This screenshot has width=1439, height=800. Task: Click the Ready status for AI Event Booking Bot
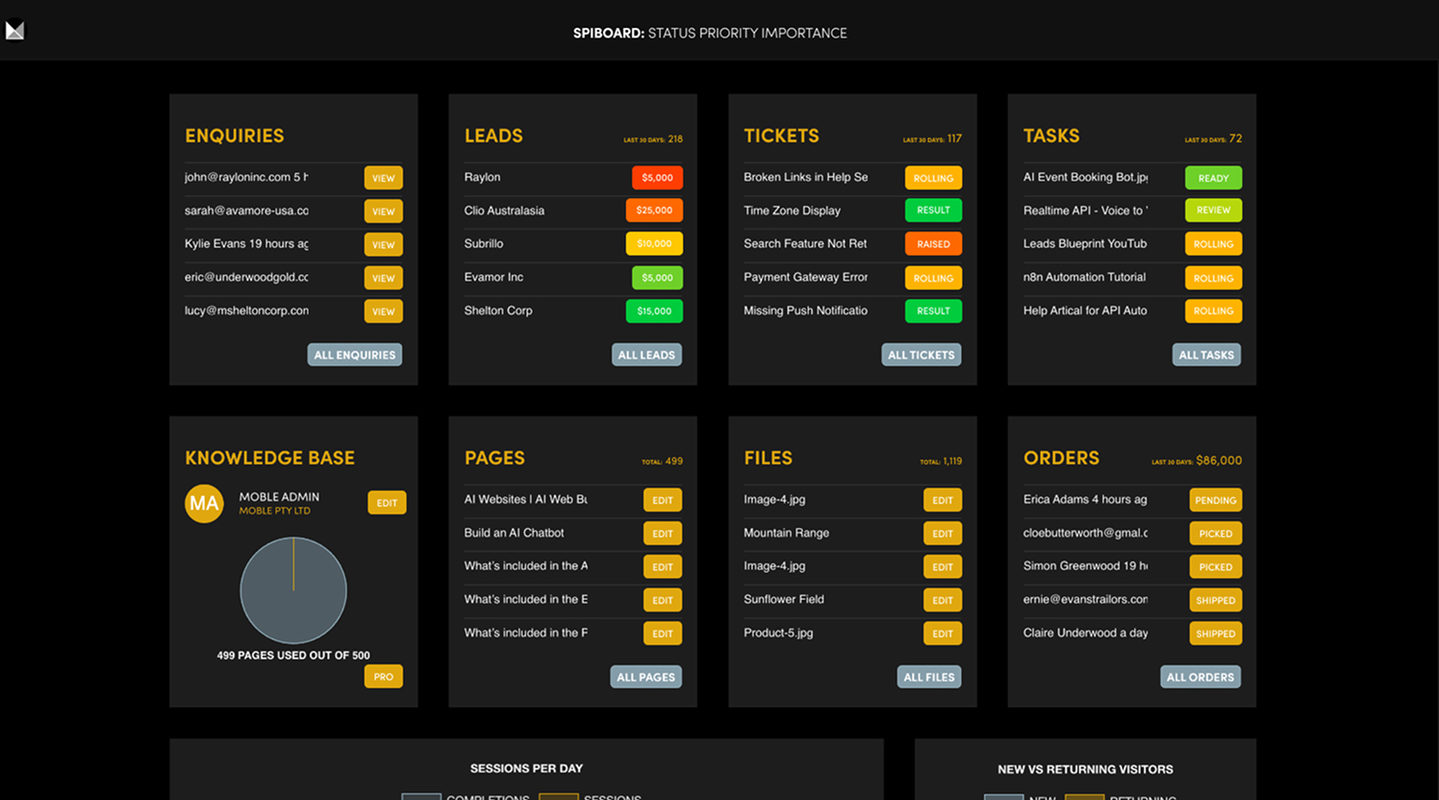pyautogui.click(x=1213, y=178)
